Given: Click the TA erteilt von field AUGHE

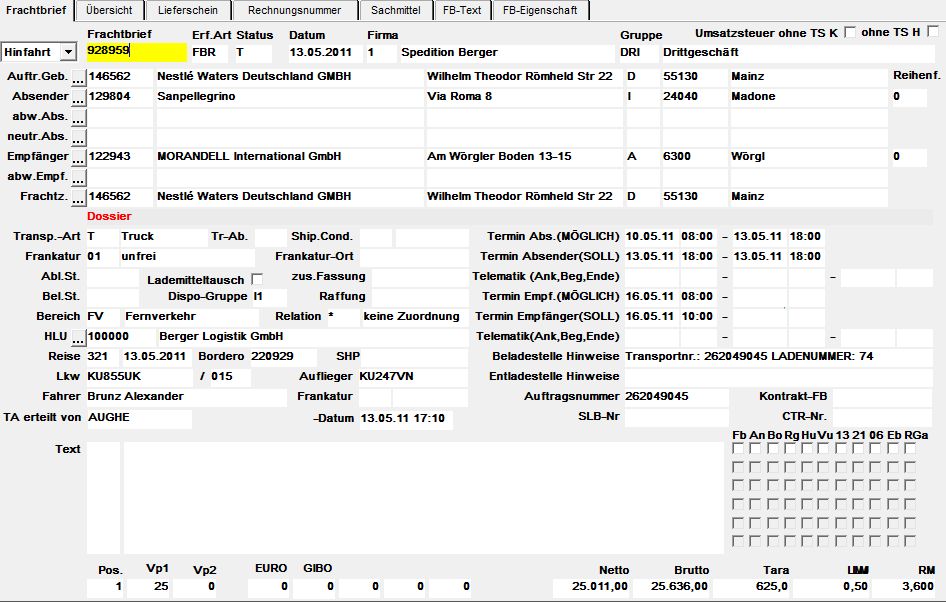Looking at the screenshot, I should tap(139, 417).
